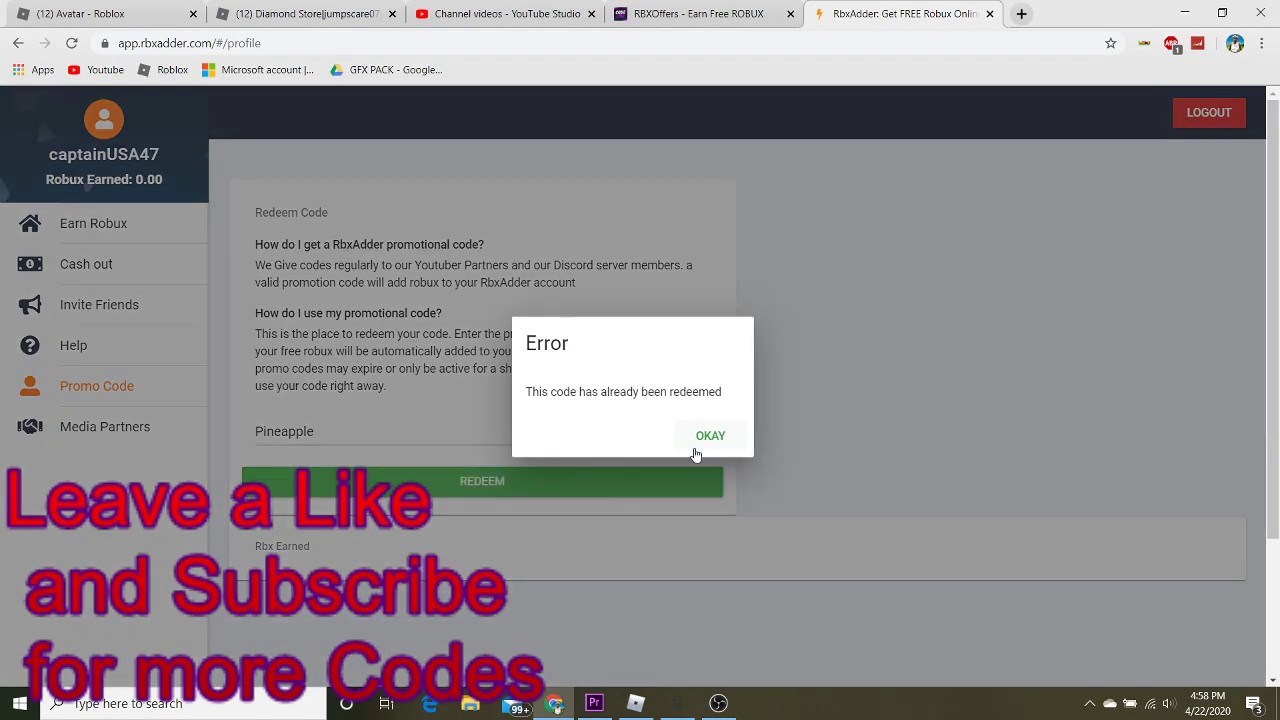Screen dimensions: 1280x720
Task: Open the Action Center notifications
Action: (1254, 703)
